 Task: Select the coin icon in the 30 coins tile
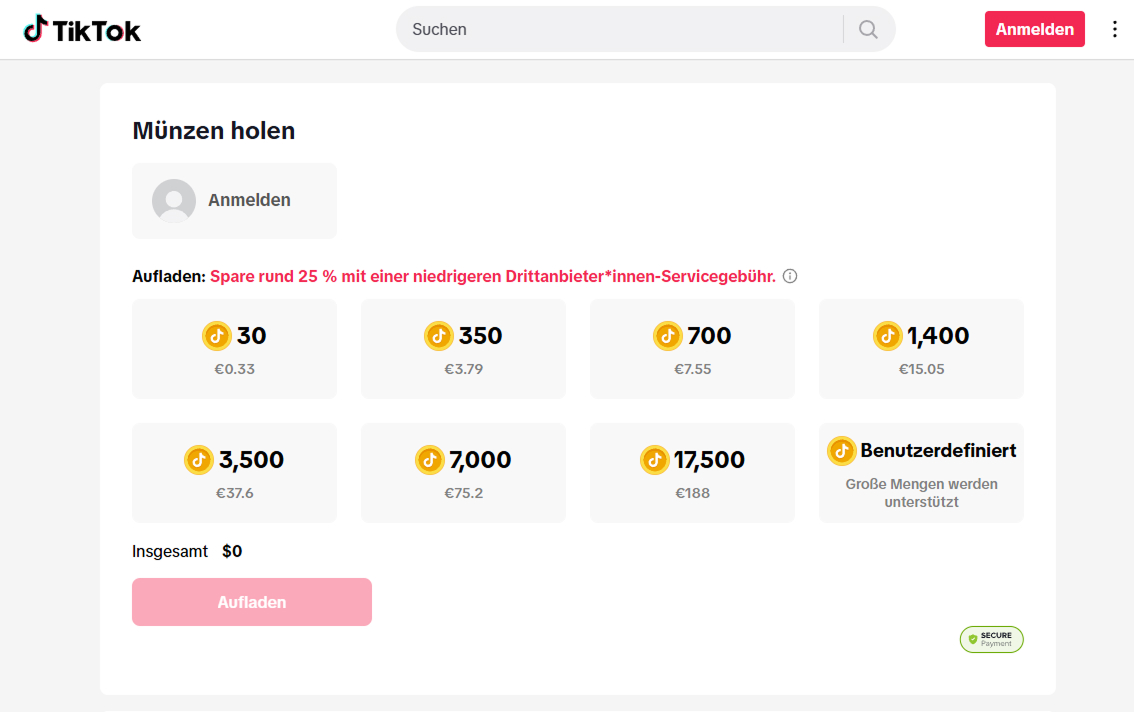[x=217, y=336]
